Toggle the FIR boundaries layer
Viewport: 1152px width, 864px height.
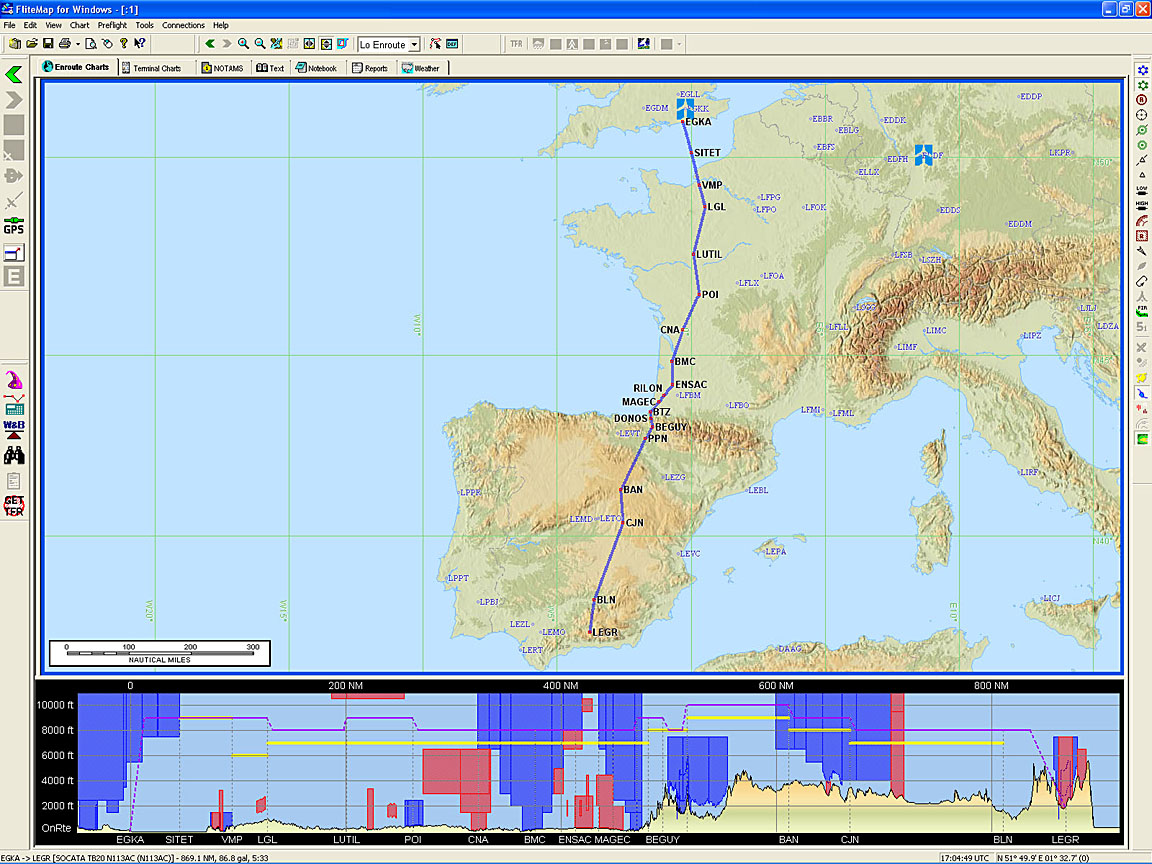click(x=1142, y=311)
